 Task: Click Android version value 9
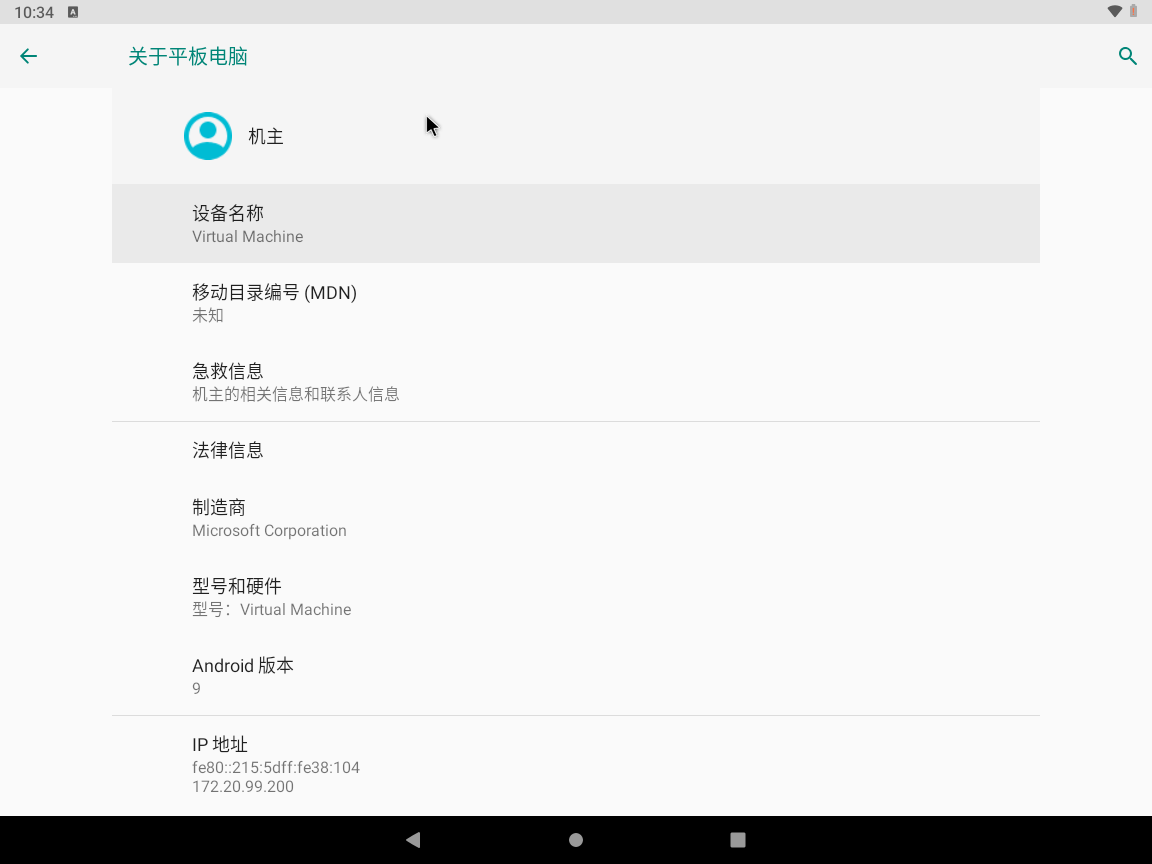tap(196, 688)
